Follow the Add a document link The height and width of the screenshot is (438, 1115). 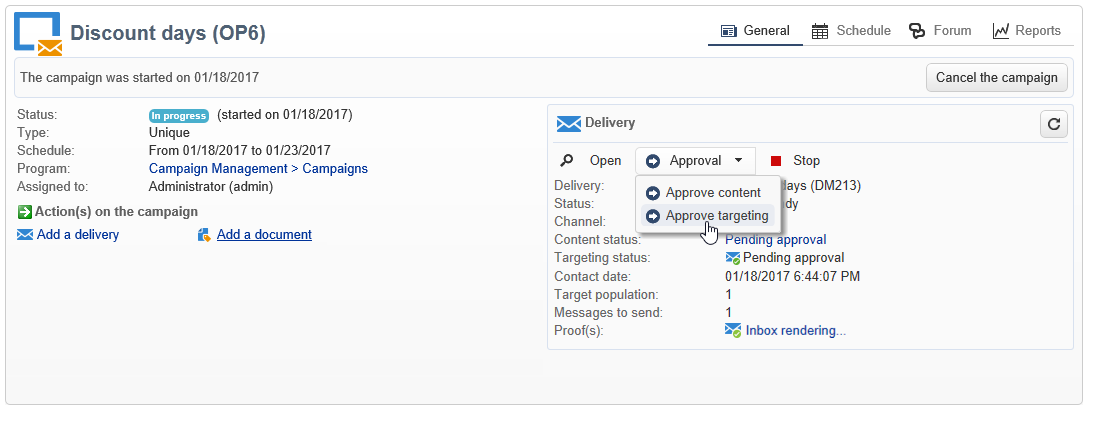tap(264, 235)
